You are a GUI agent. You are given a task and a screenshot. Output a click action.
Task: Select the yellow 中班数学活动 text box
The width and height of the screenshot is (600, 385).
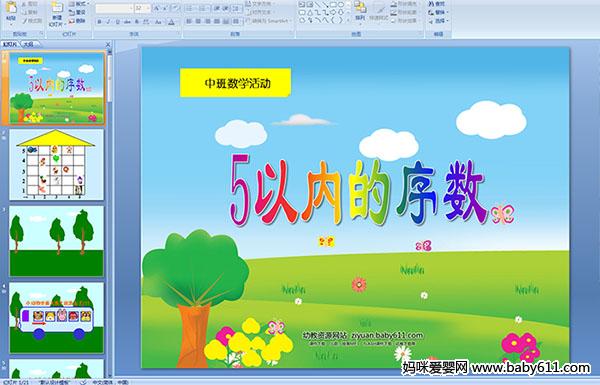(235, 83)
